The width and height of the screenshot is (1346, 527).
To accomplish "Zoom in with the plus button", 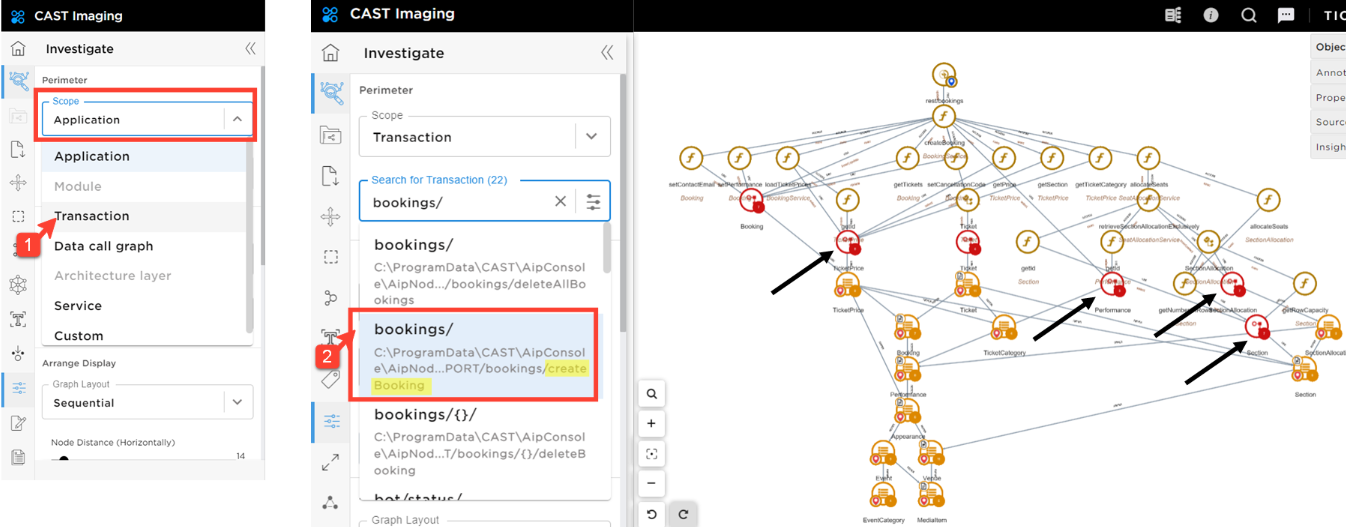I will (x=651, y=424).
